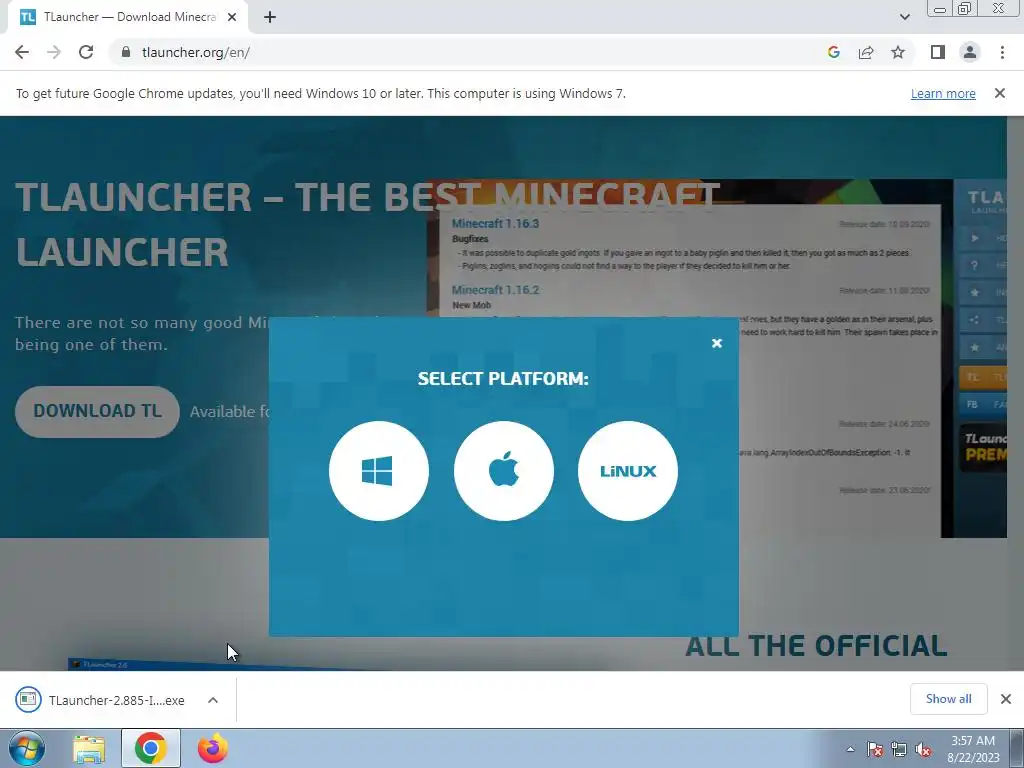Click the TLauncher heading text
Viewport: 1024px width, 768px height.
coord(367,225)
